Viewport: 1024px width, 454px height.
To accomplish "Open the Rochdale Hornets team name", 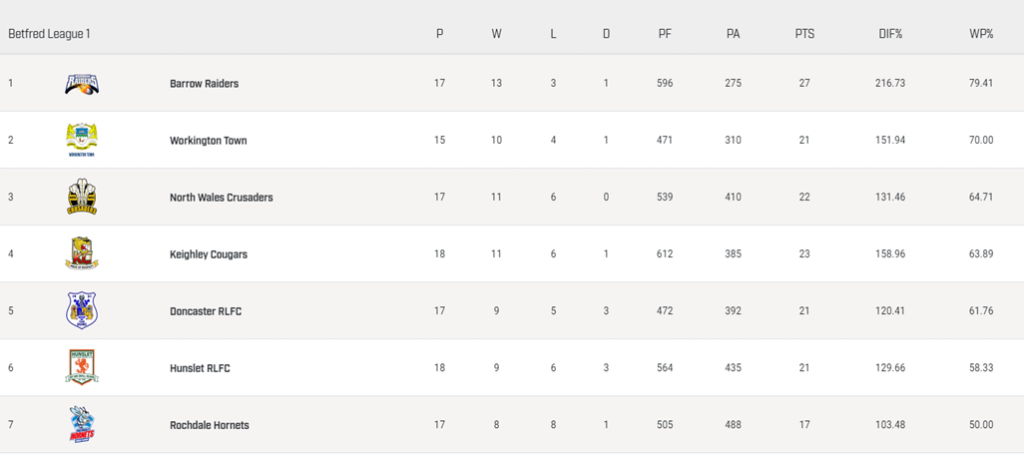I will tap(209, 425).
